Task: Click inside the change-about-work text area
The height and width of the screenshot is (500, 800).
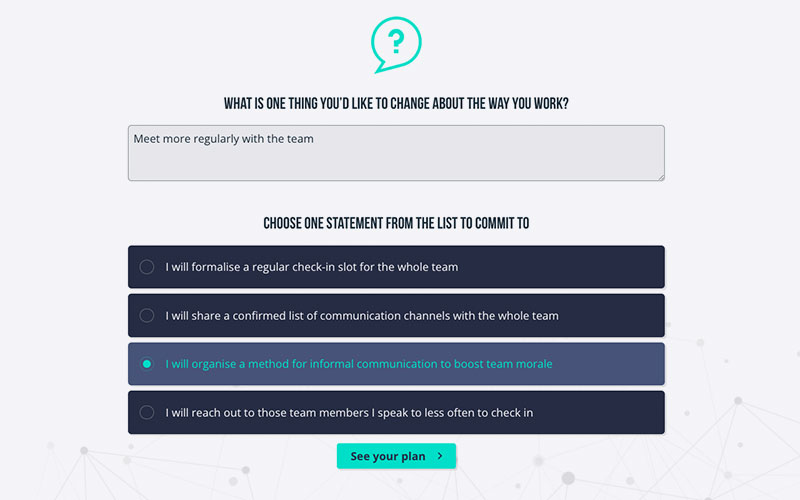Action: [x=396, y=153]
